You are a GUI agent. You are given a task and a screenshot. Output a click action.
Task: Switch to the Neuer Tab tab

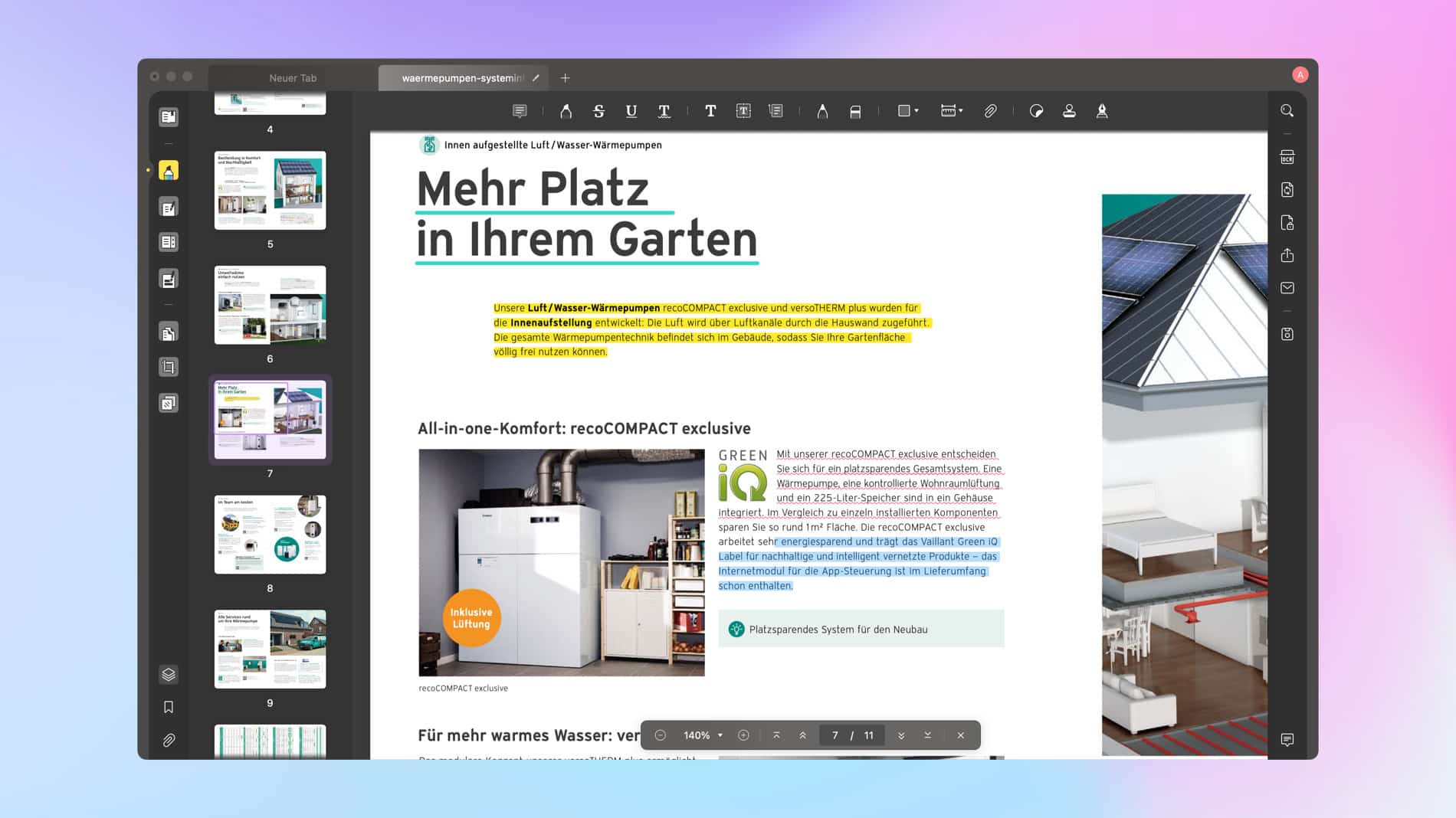tap(292, 78)
